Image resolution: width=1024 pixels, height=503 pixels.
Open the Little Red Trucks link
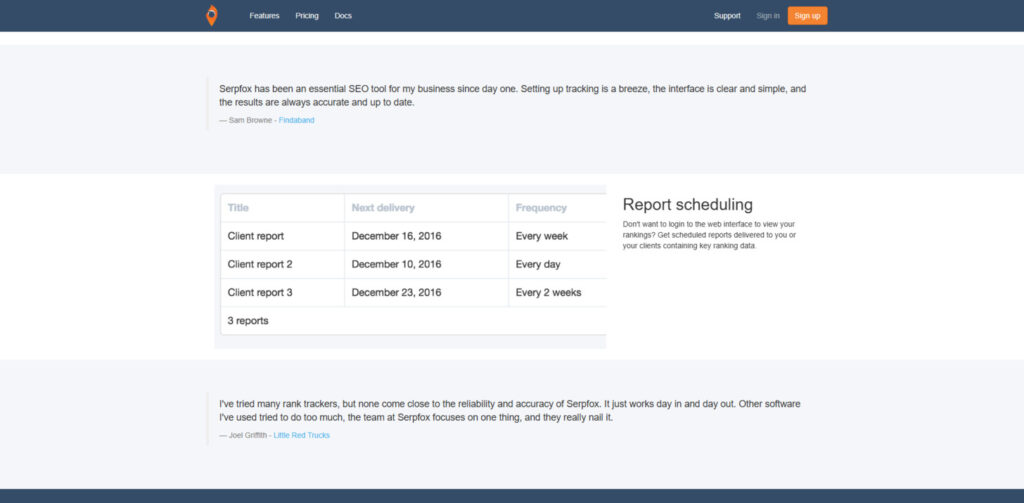pos(301,435)
